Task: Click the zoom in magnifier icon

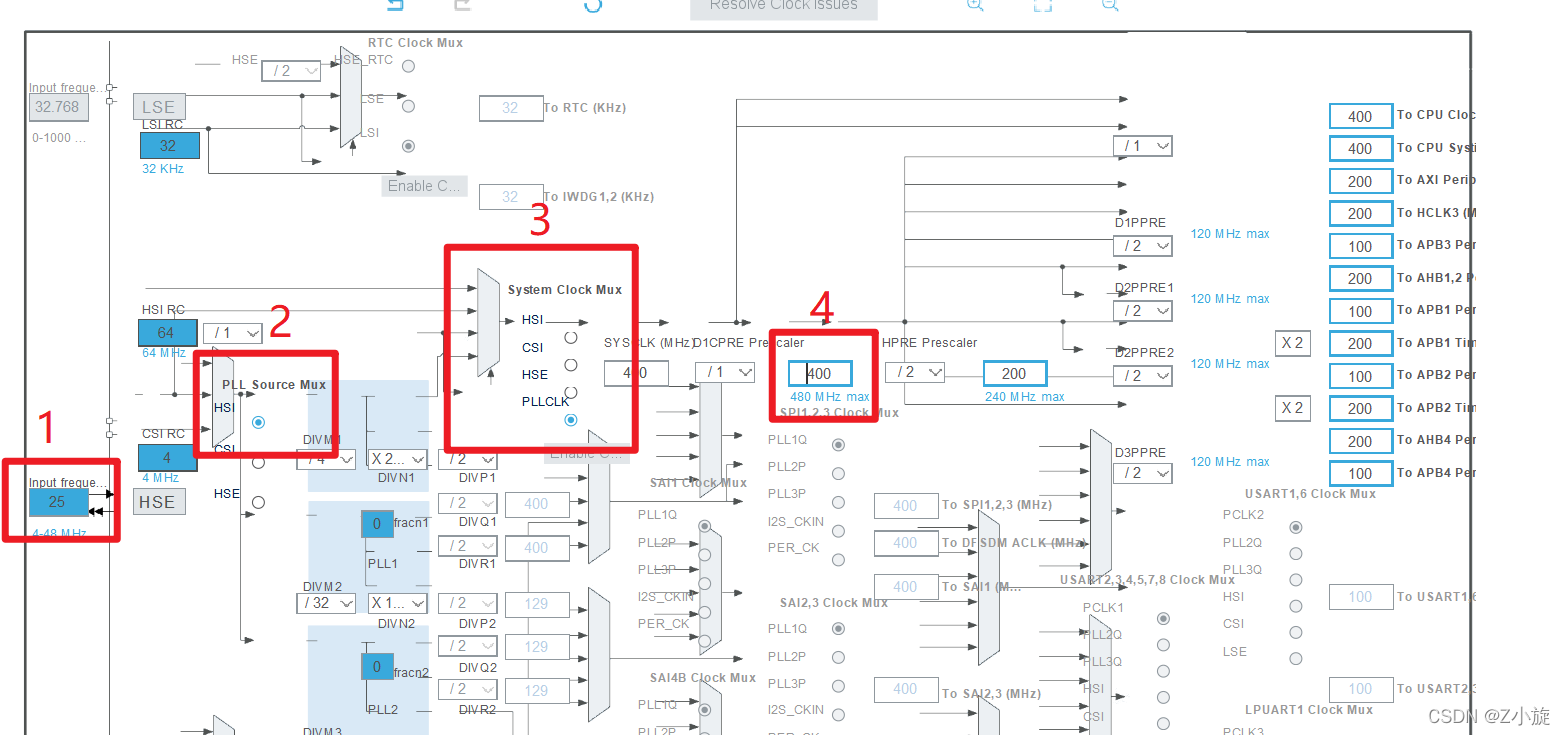Action: (975, 4)
